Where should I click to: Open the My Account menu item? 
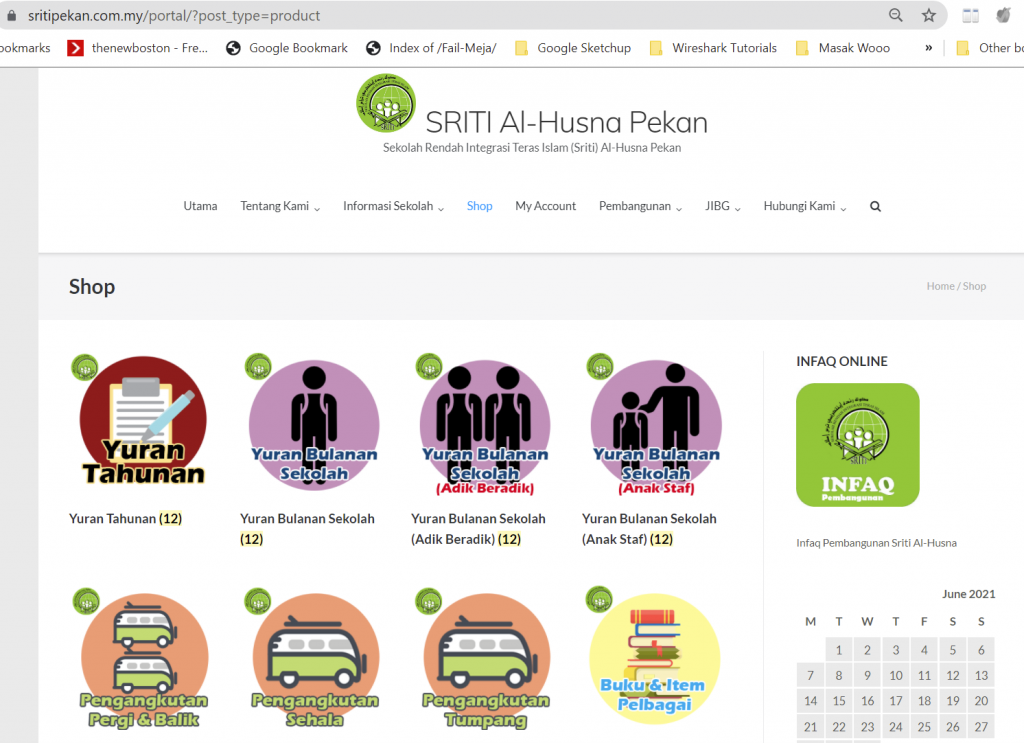(x=545, y=206)
